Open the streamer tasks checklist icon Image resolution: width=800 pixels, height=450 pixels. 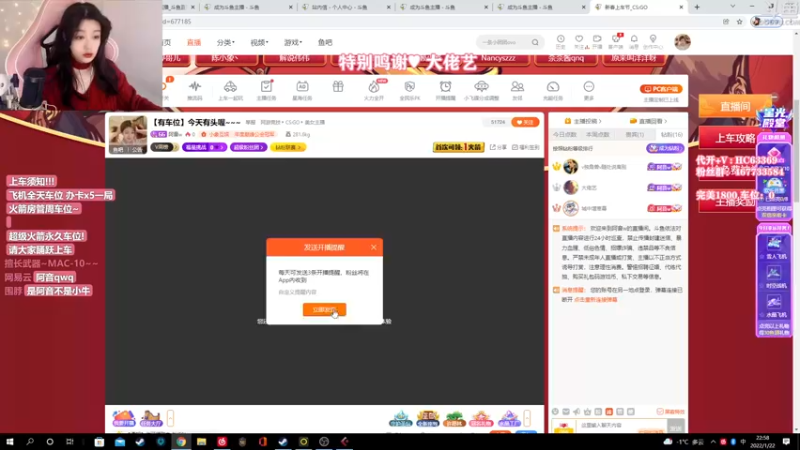(266, 89)
